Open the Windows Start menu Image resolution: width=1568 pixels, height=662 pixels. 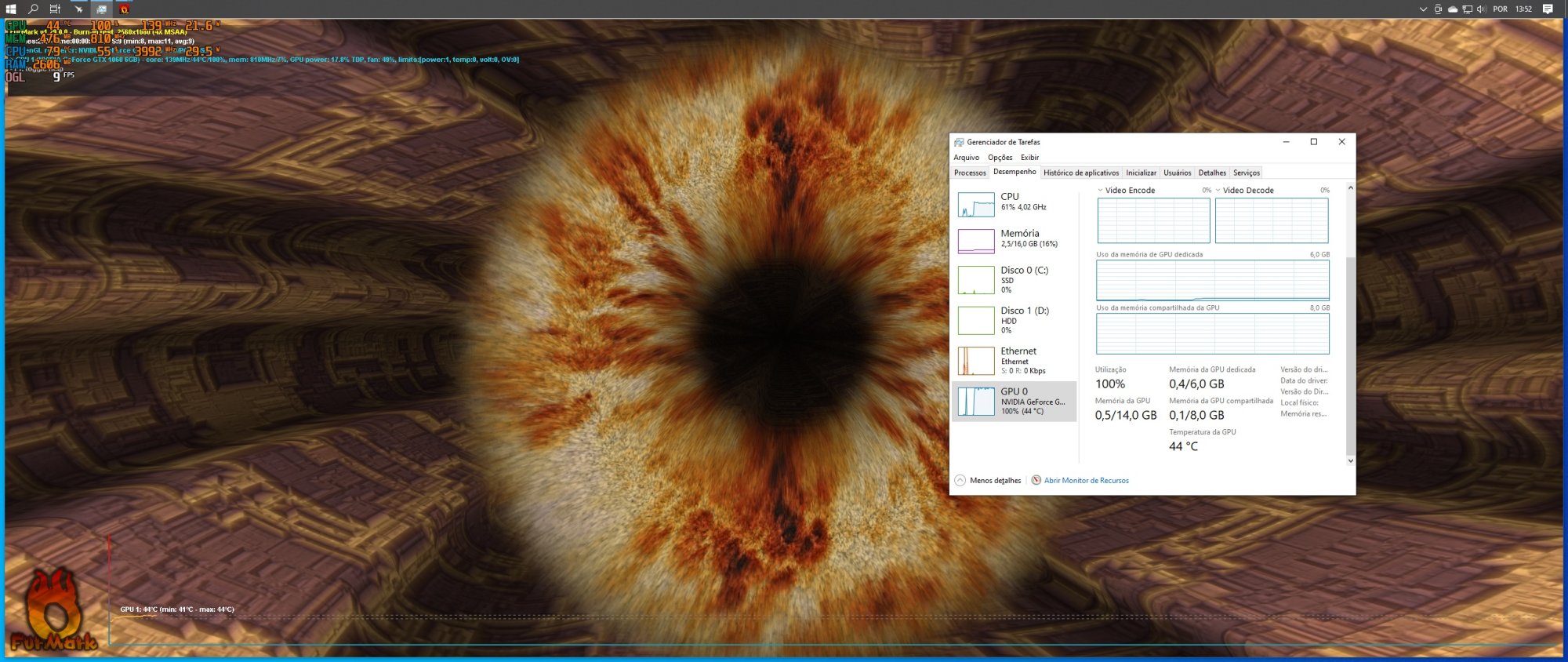click(11, 9)
